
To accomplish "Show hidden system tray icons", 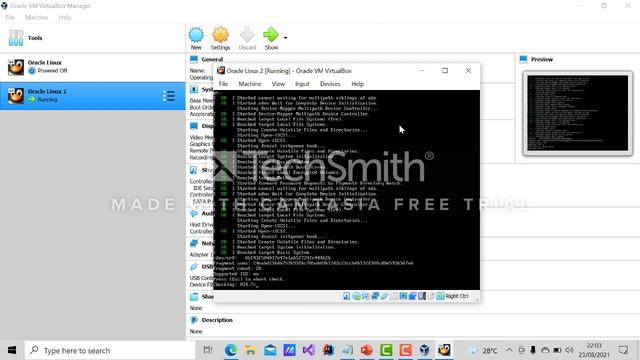I will point(509,350).
